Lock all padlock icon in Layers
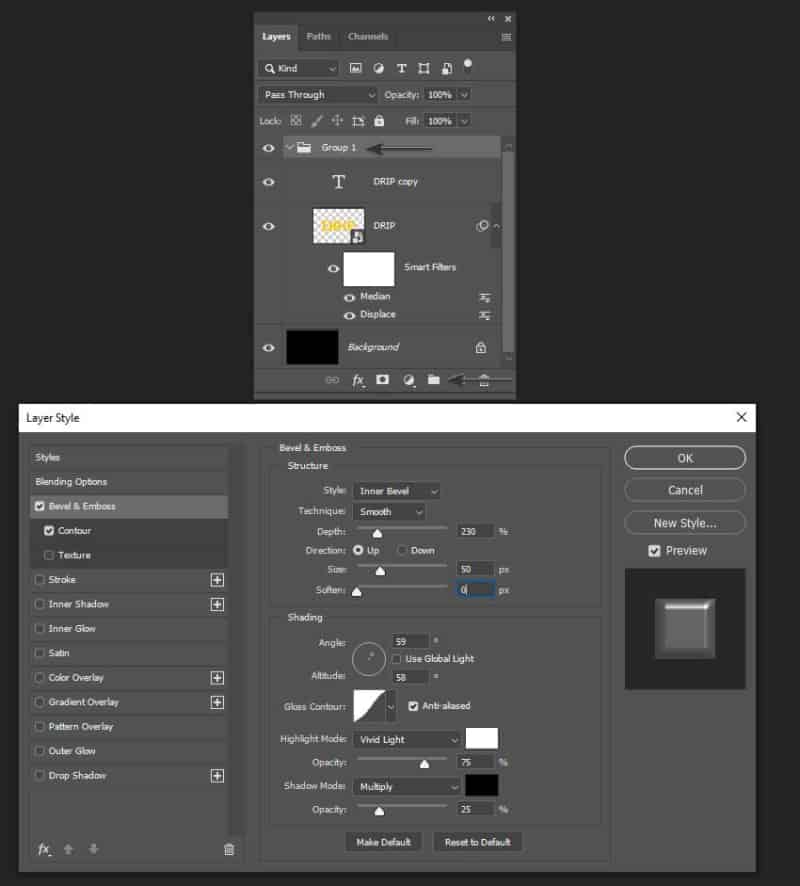800x886 pixels. [379, 120]
